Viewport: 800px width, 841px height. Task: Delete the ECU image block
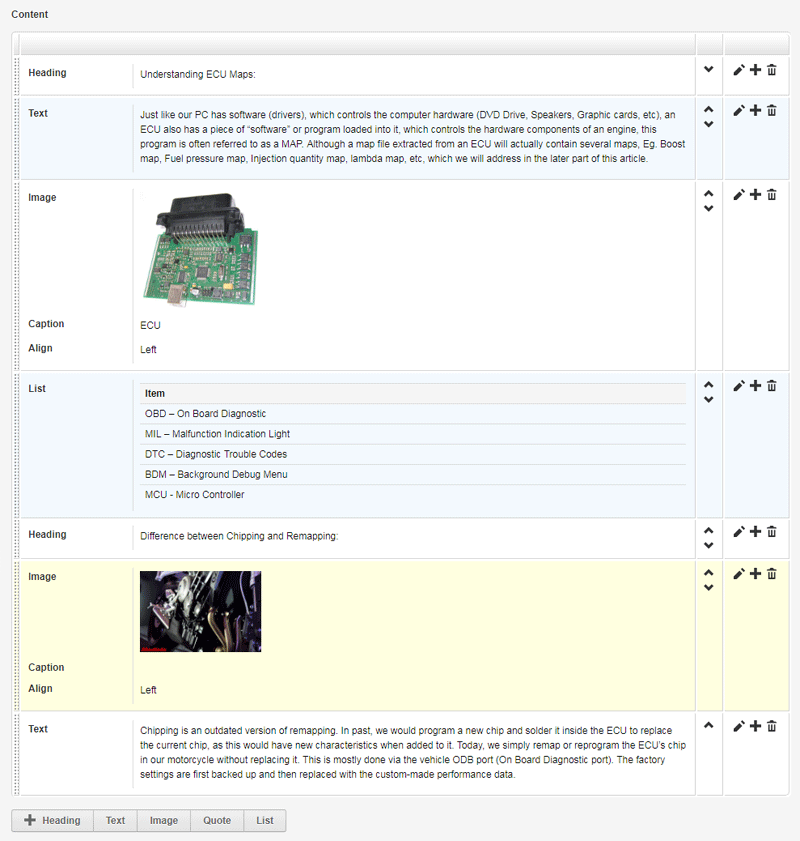[x=772, y=195]
